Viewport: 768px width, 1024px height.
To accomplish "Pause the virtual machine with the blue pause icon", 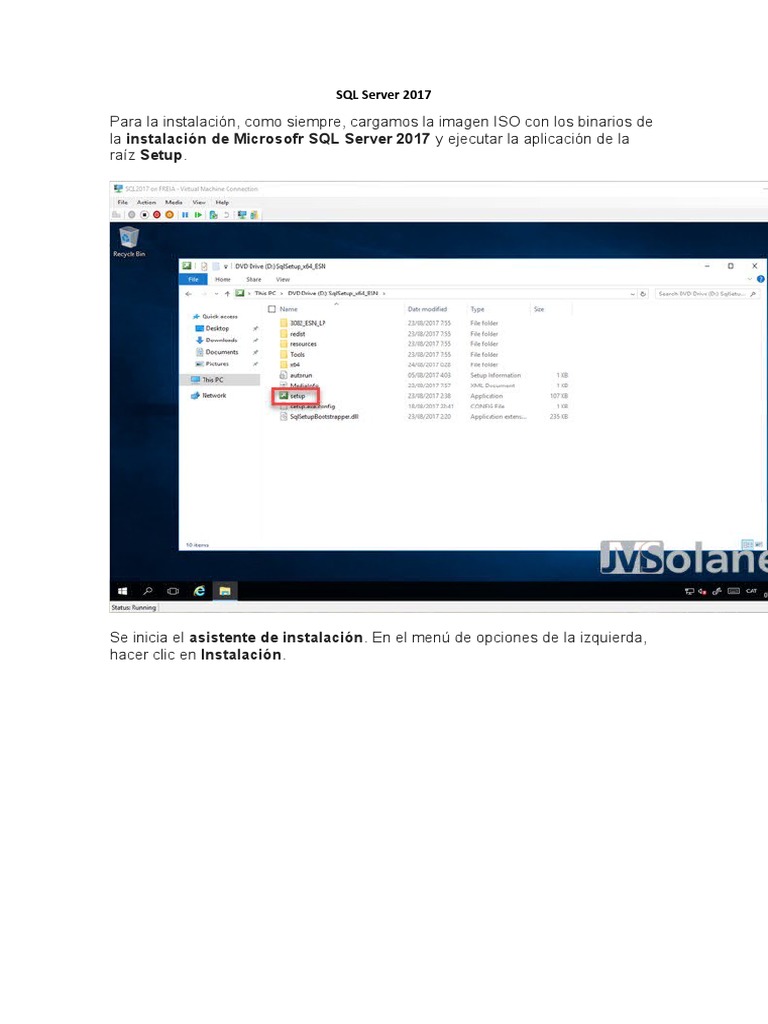I will 185,215.
